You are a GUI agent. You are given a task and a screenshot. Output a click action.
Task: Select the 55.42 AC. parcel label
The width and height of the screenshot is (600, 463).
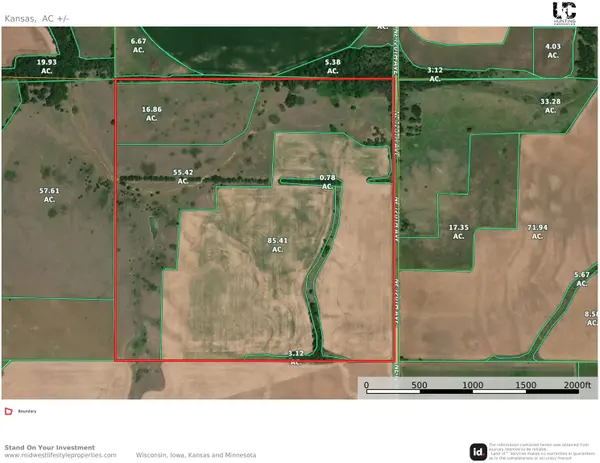click(183, 176)
